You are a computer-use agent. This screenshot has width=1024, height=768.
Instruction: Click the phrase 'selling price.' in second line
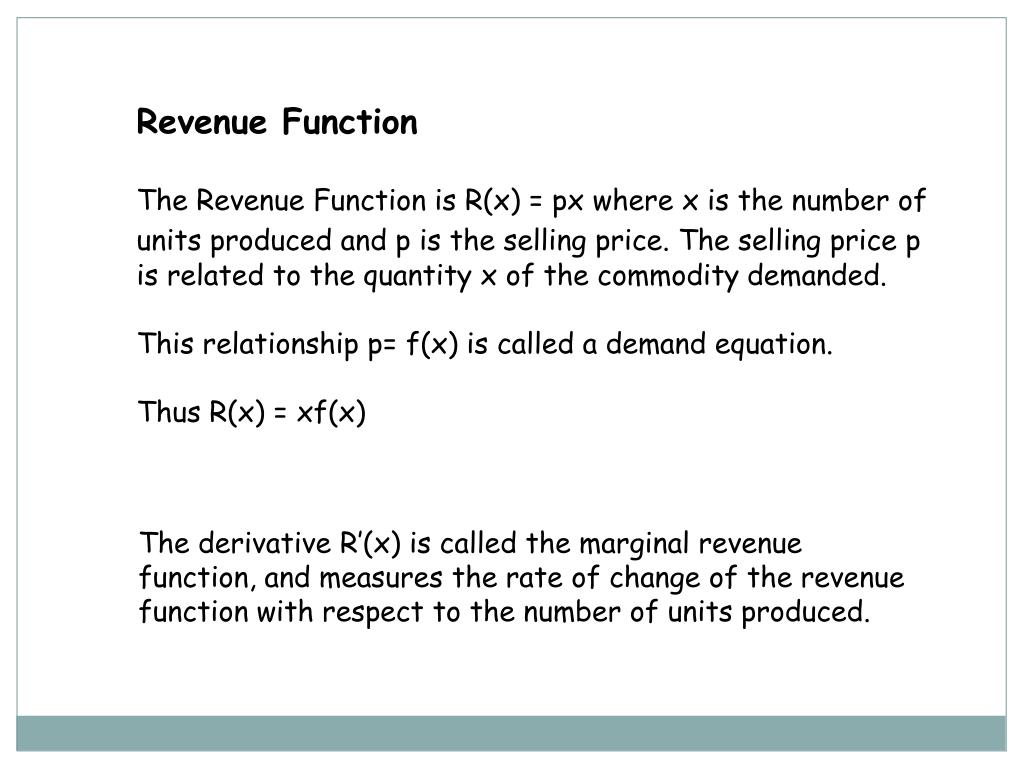pos(586,241)
